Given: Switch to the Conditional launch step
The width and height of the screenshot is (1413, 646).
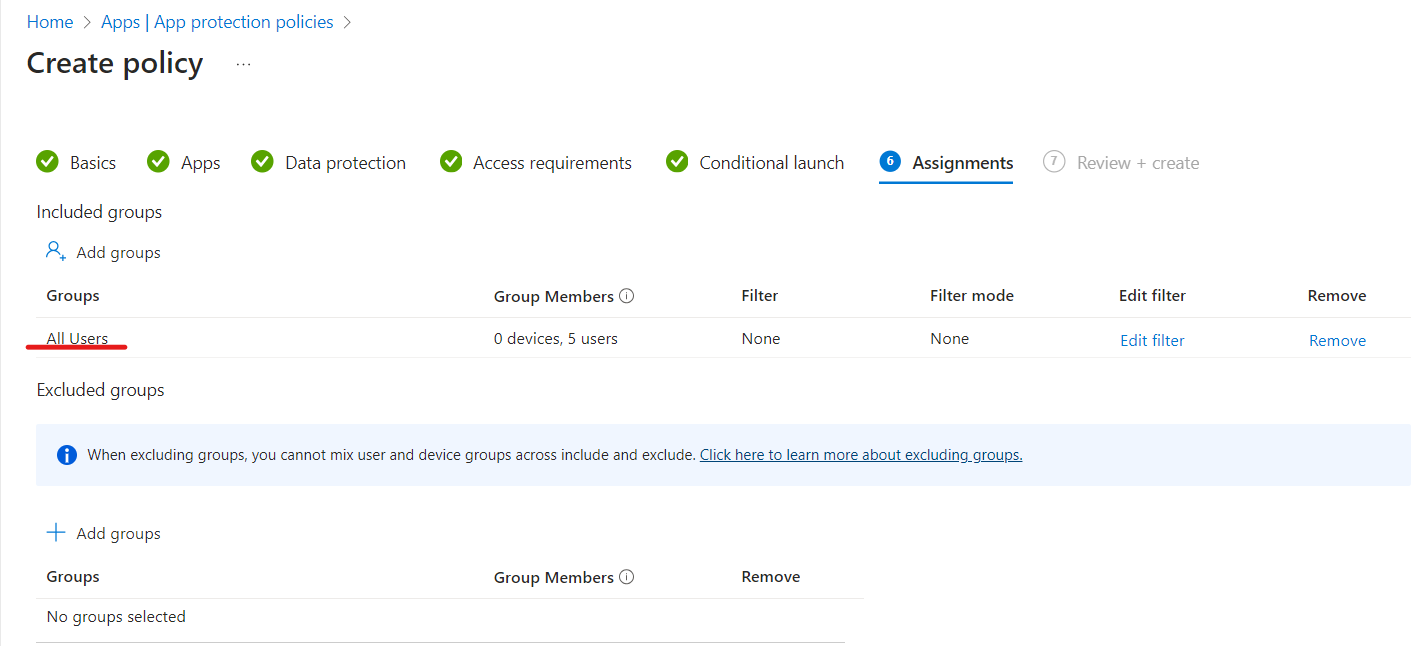Looking at the screenshot, I should pyautogui.click(x=771, y=161).
